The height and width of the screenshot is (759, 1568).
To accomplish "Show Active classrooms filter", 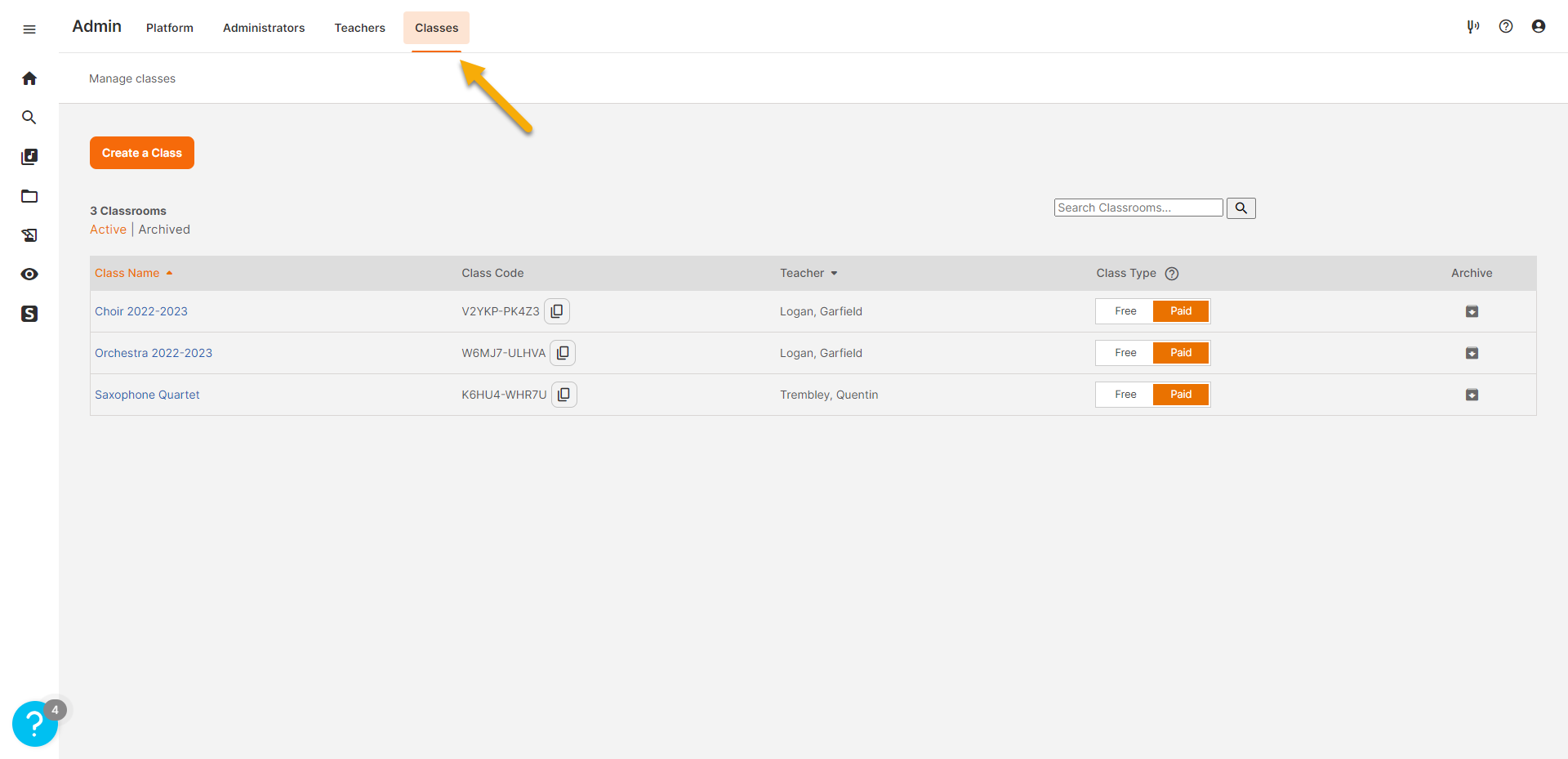I will (x=108, y=230).
